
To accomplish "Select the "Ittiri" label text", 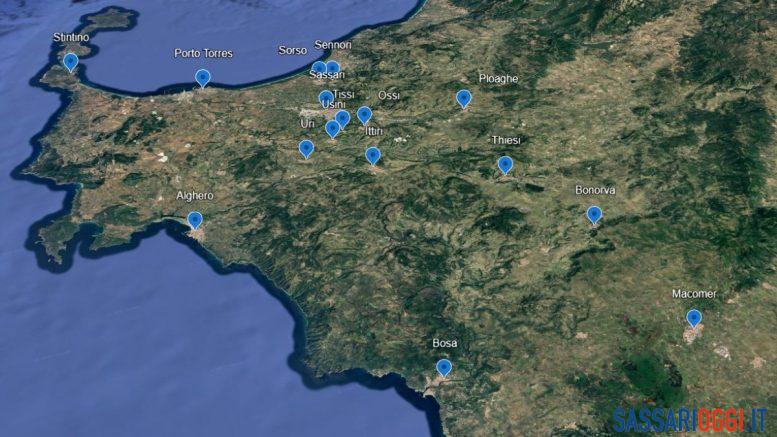I will pos(374,131).
